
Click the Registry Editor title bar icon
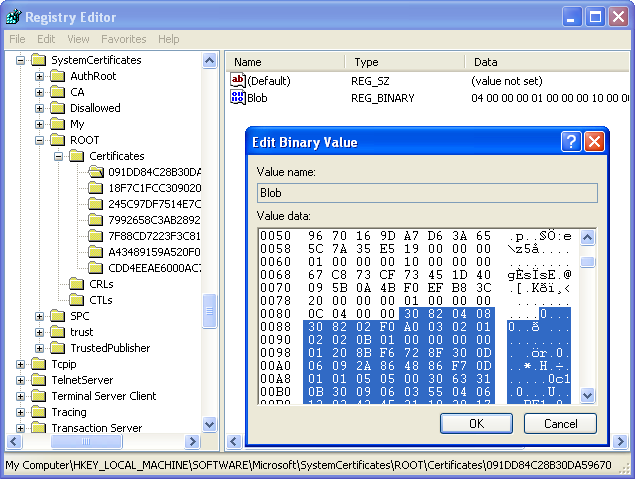coord(13,16)
